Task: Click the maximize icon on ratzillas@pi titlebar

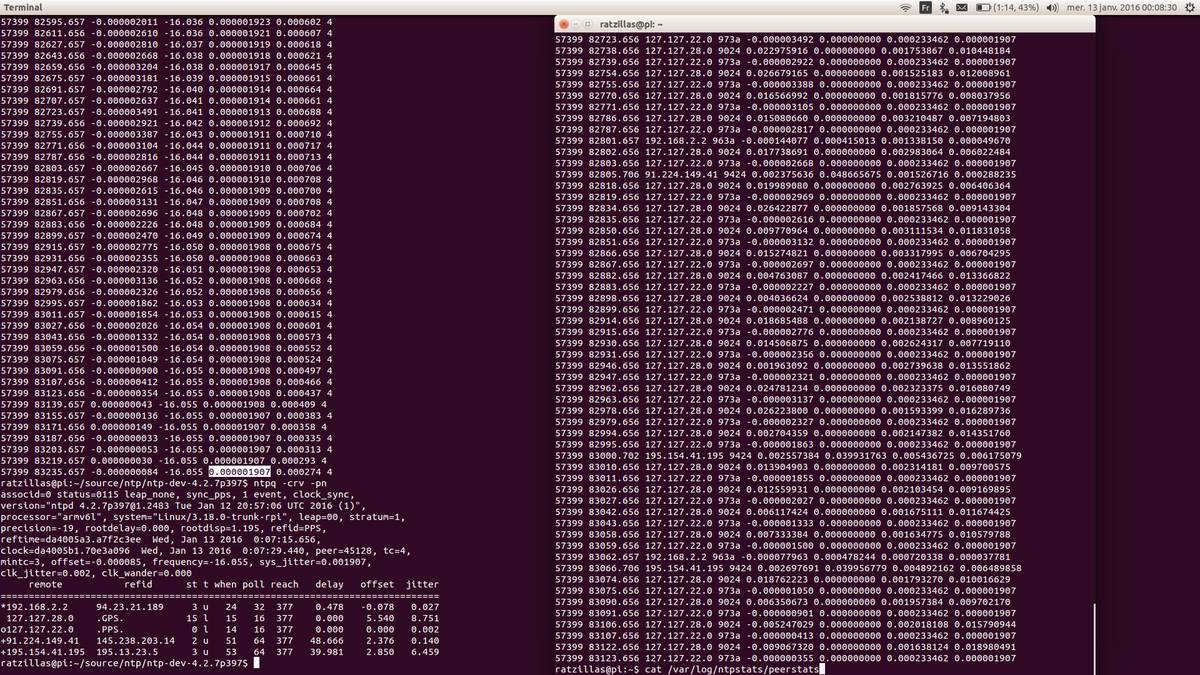Action: coord(588,22)
